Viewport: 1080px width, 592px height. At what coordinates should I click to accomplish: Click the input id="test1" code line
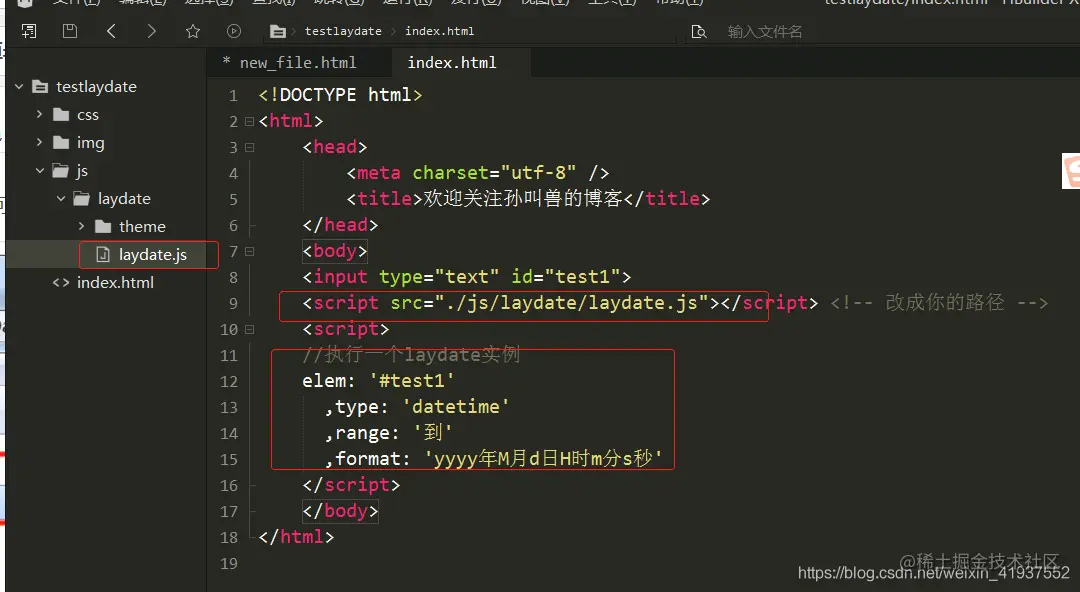coord(466,277)
